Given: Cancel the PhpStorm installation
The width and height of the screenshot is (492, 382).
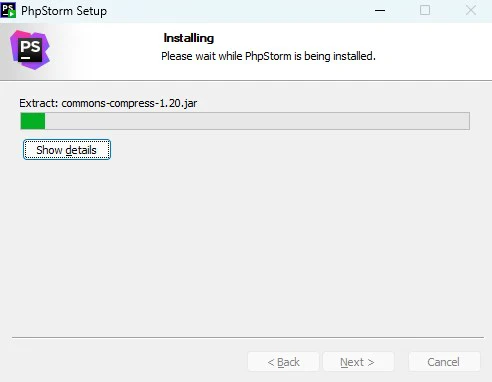Looking at the screenshot, I should point(444,362).
